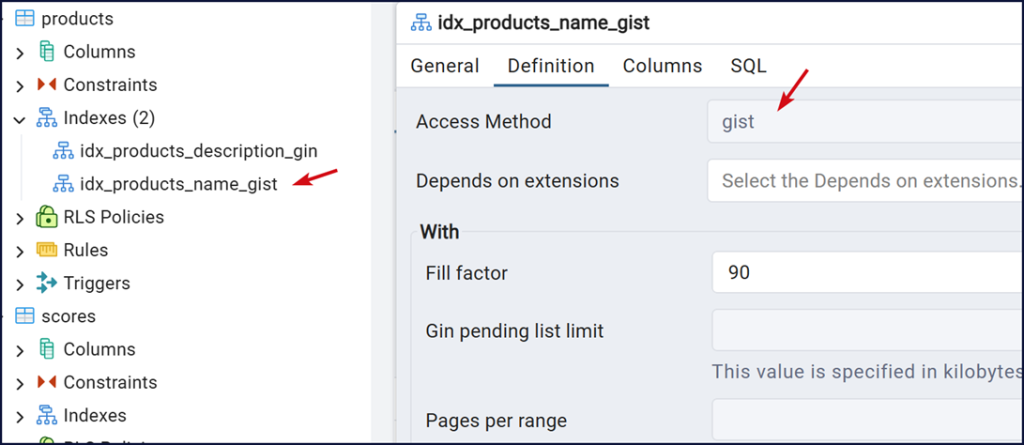Click the Gin pending list limit field

point(865,330)
